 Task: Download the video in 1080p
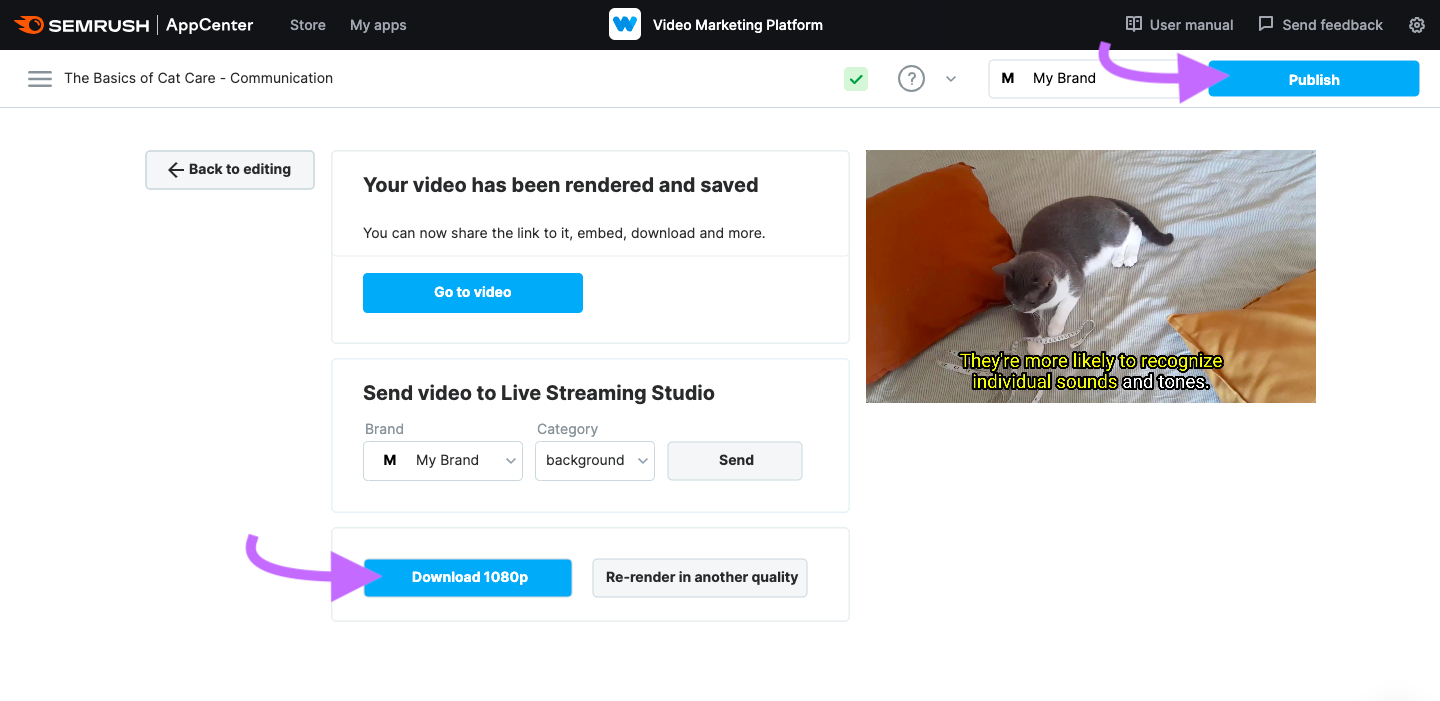tap(468, 578)
